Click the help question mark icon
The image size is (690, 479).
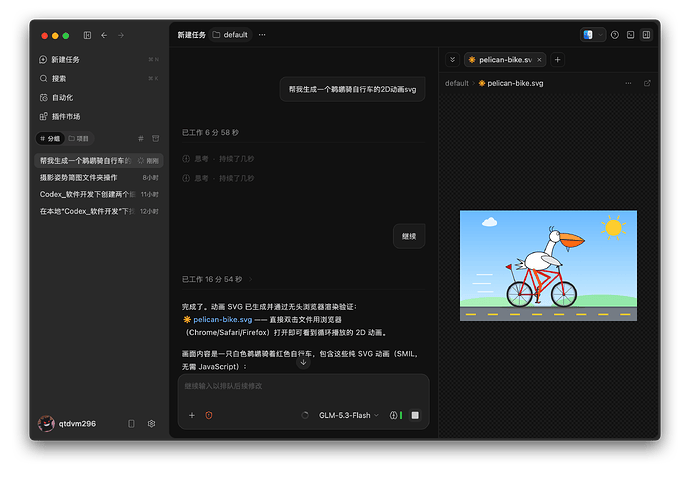615,35
